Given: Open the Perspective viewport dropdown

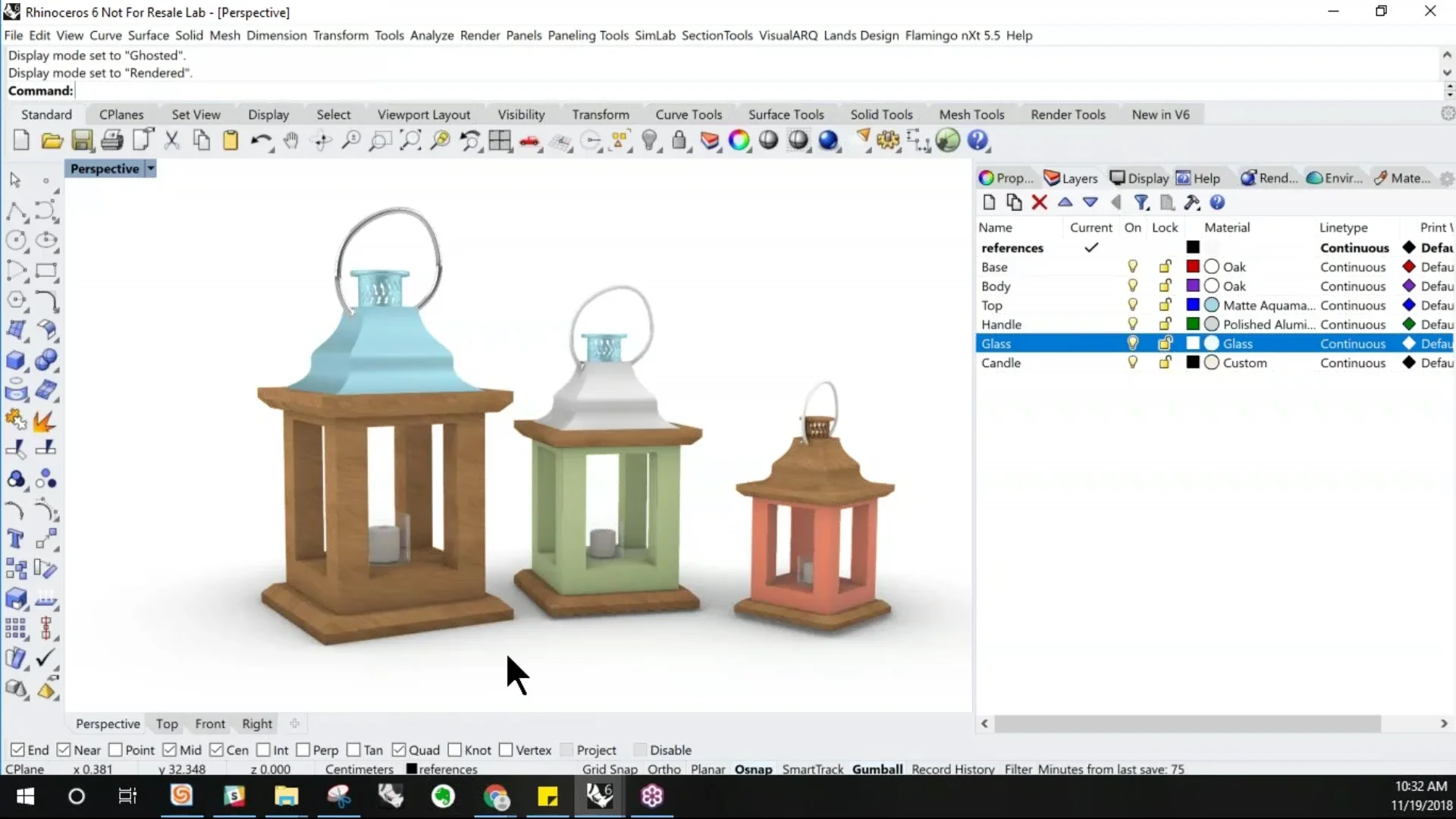Looking at the screenshot, I should point(149,168).
